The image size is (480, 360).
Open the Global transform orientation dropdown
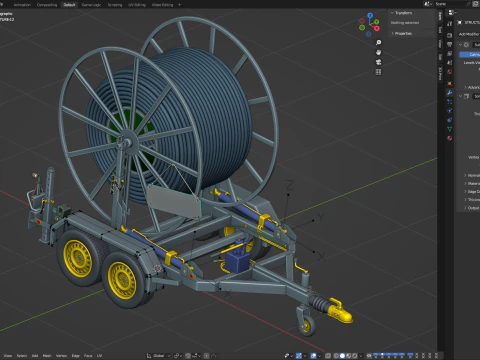coord(159,356)
